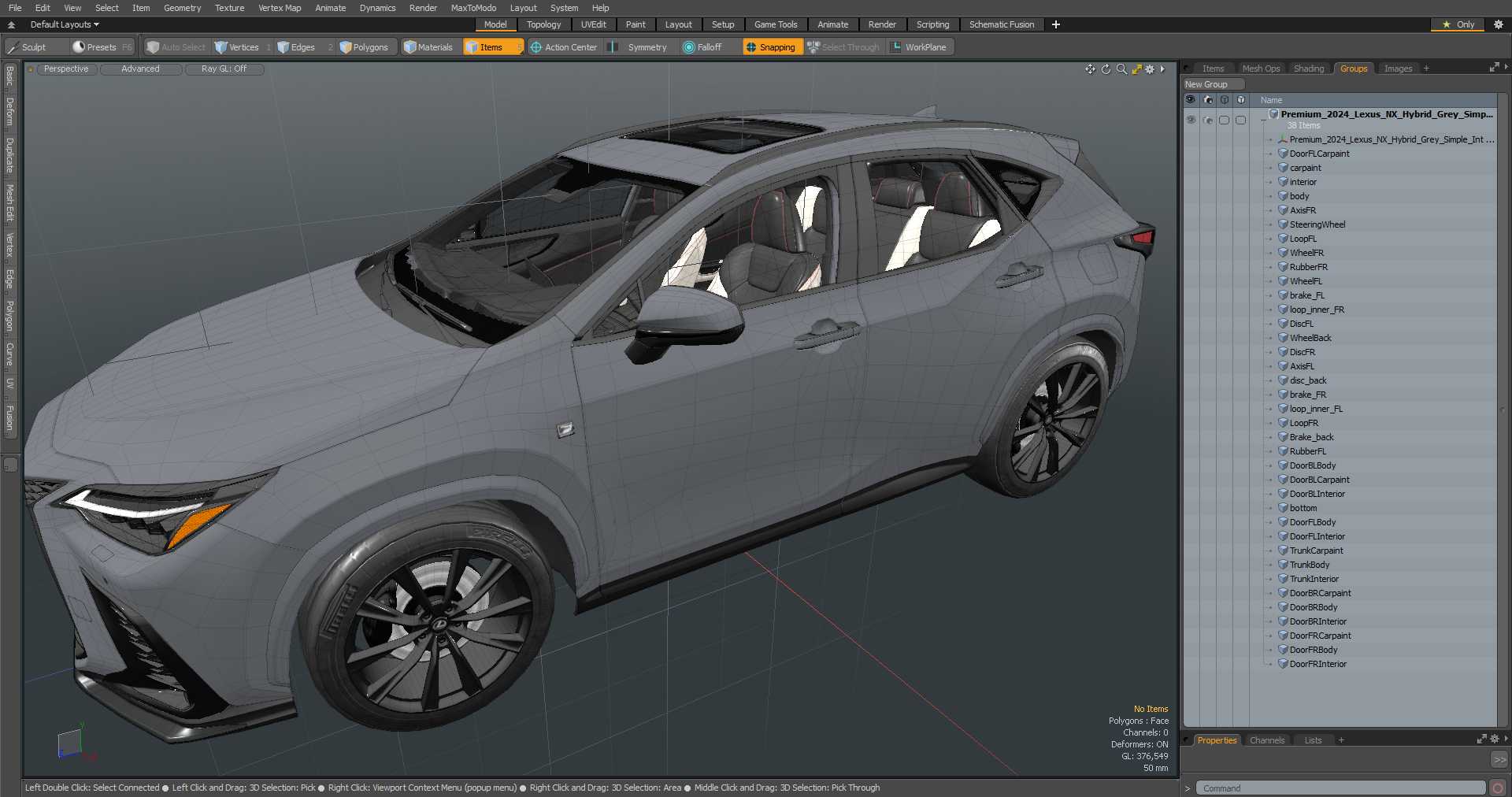1512x797 pixels.
Task: Toggle Select Through option
Action: click(x=843, y=47)
